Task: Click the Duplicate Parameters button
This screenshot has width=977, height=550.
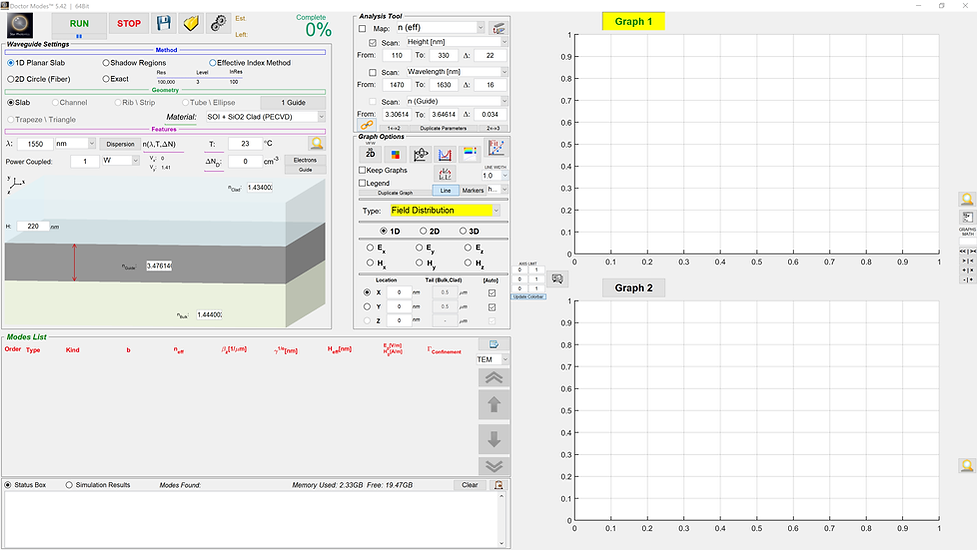Action: click(x=443, y=128)
